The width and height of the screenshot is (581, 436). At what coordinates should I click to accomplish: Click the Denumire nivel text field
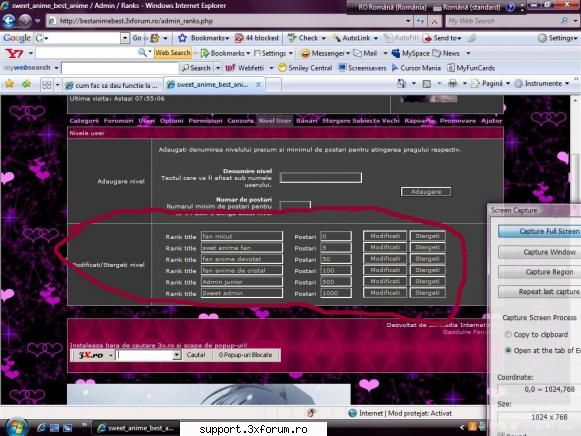(321, 177)
